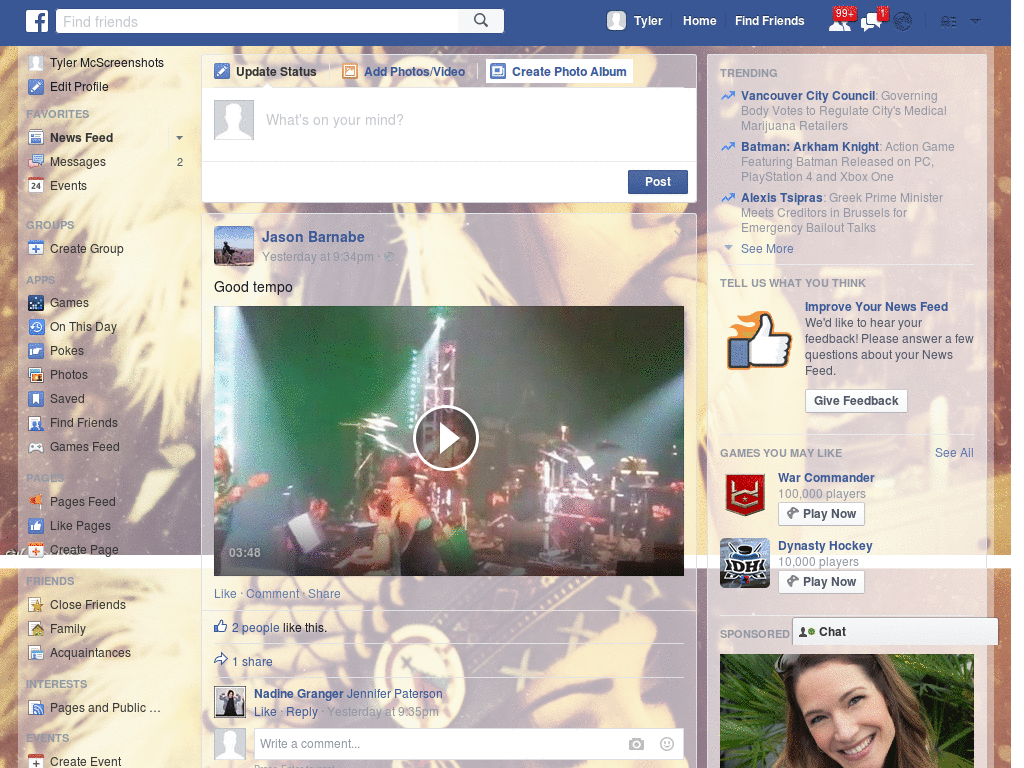The width and height of the screenshot is (1024, 768).
Task: Open the Chat bar
Action: 895,632
